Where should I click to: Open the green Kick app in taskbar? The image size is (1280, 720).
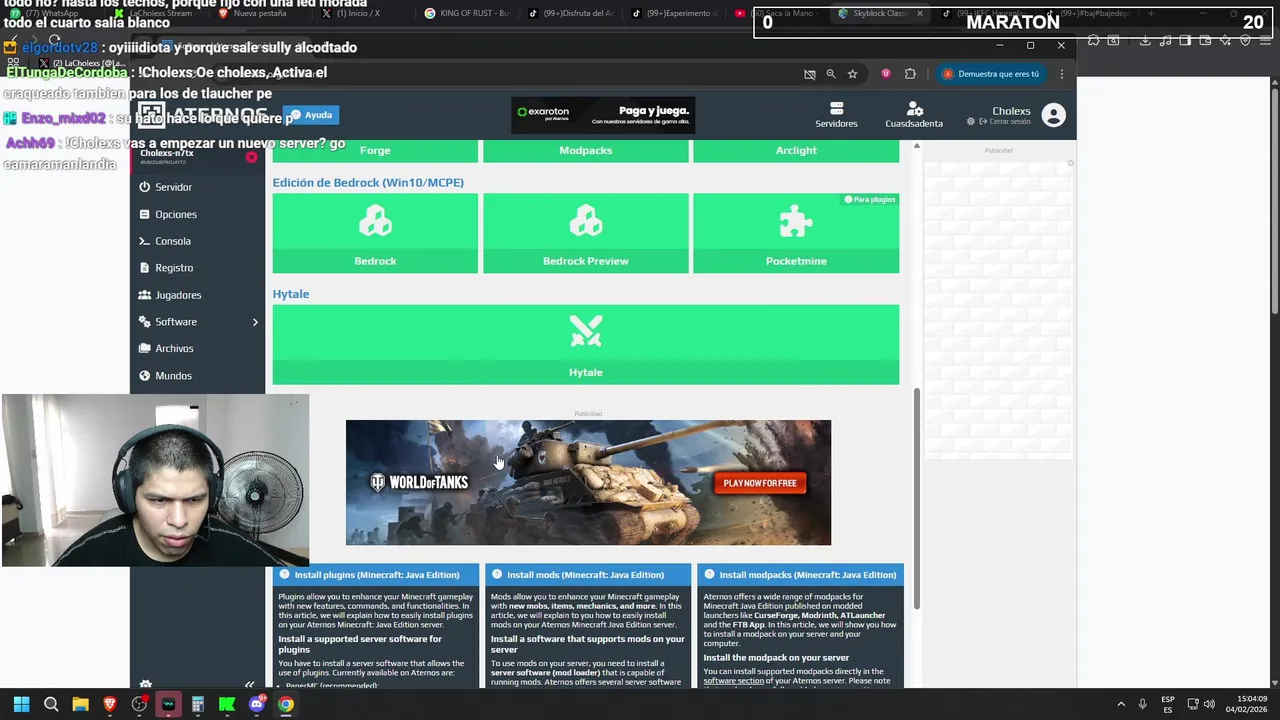pos(227,704)
